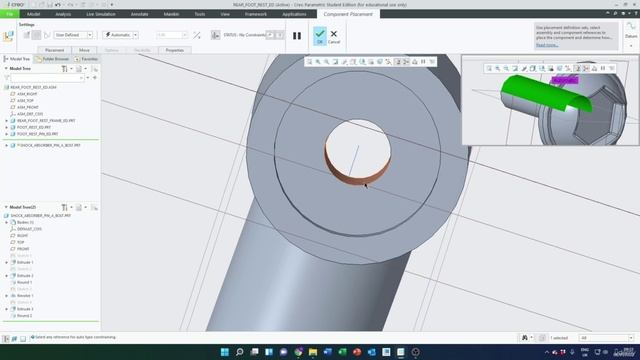
Task: Switch to the Model ribbon tab
Action: click(33, 14)
